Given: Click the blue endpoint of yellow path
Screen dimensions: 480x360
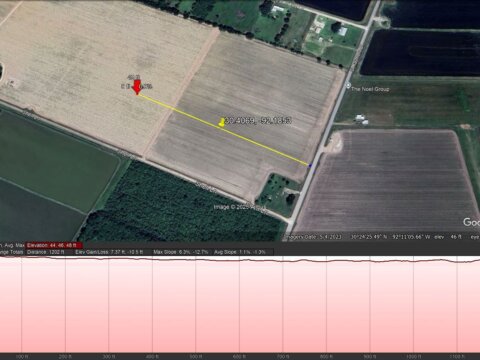Looking at the screenshot, I should [x=310, y=166].
